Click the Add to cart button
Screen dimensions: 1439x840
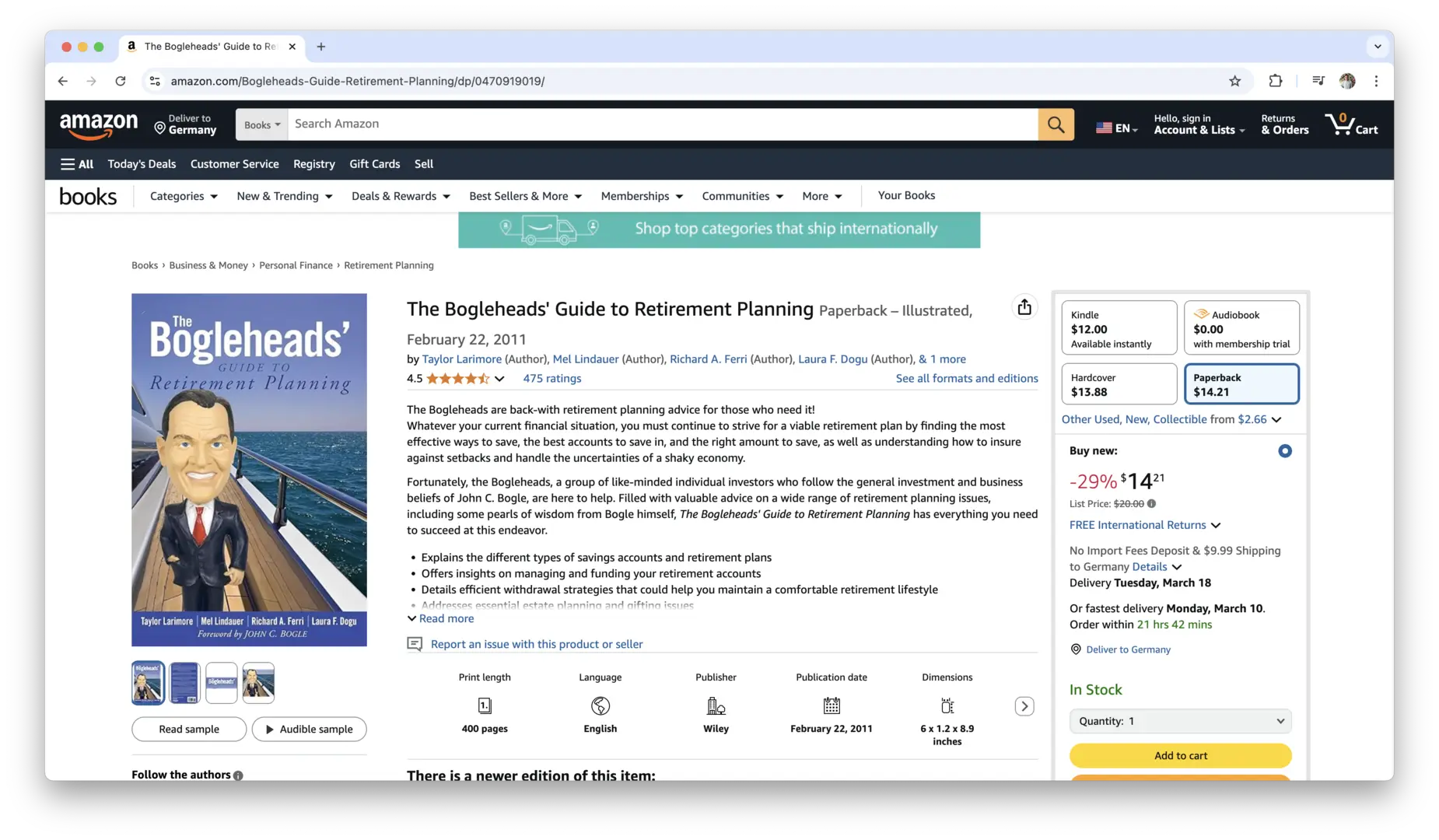point(1180,755)
